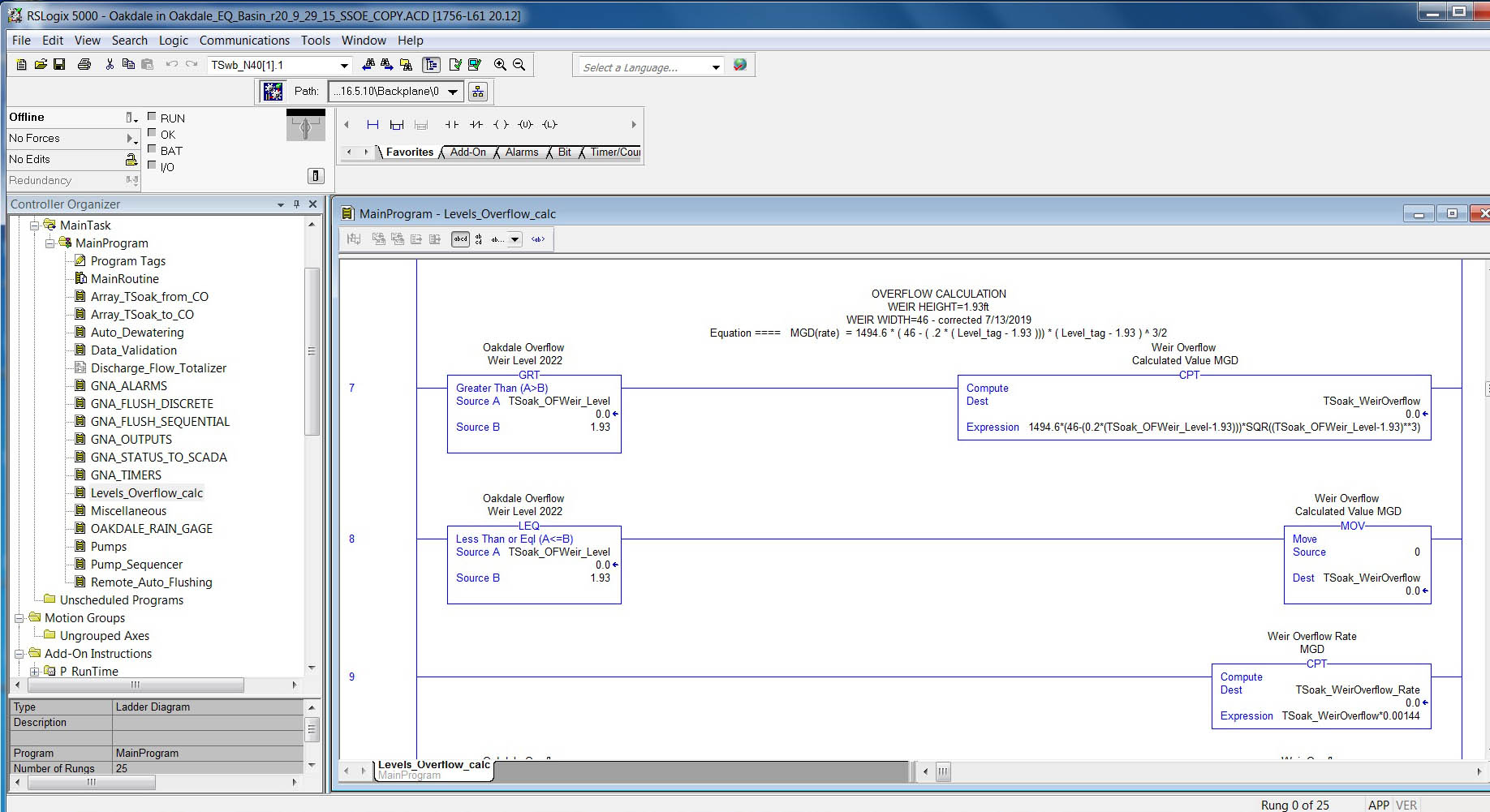Insert Examine Off (XIO) contact

pyautogui.click(x=476, y=125)
